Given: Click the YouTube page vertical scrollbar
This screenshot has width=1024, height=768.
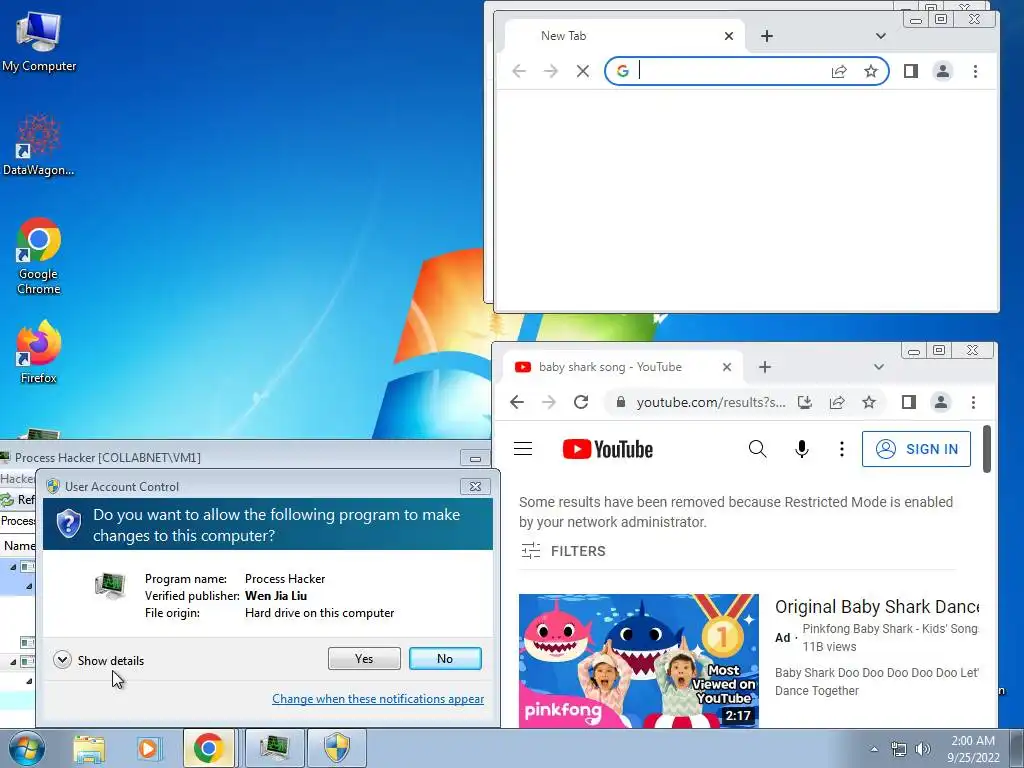Looking at the screenshot, I should pyautogui.click(x=987, y=449).
